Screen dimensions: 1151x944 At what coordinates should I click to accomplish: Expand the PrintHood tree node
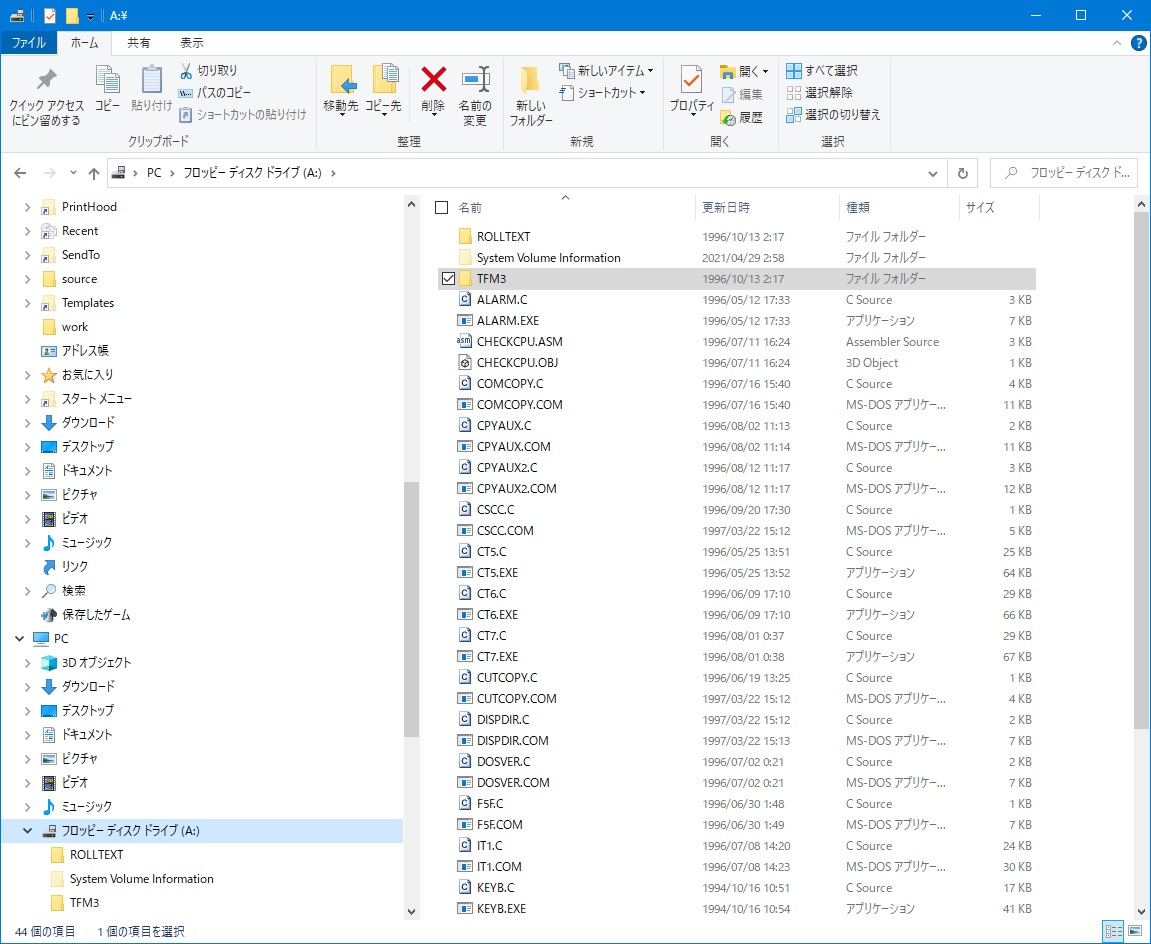27,207
